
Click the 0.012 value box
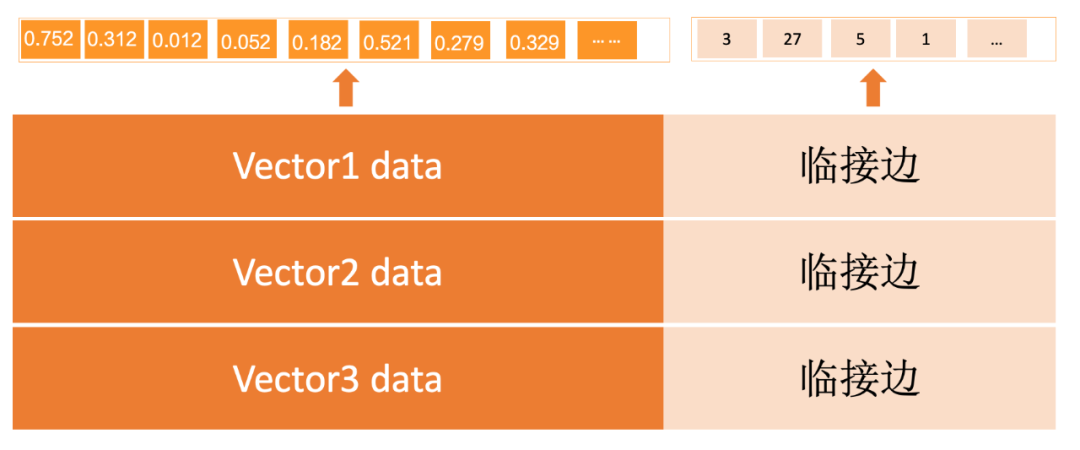point(178,39)
